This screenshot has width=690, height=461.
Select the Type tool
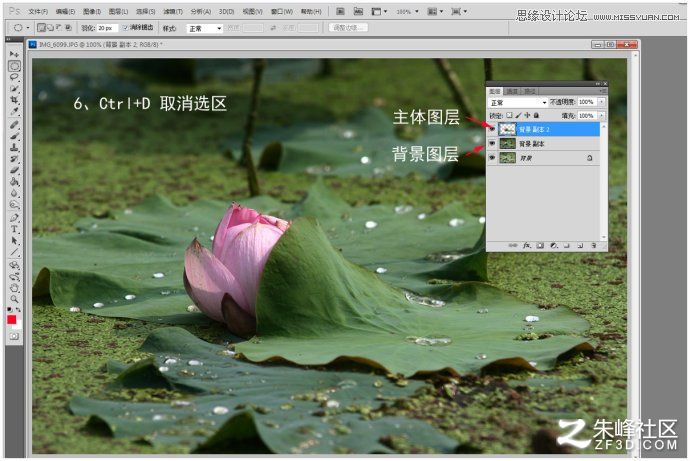click(x=15, y=229)
